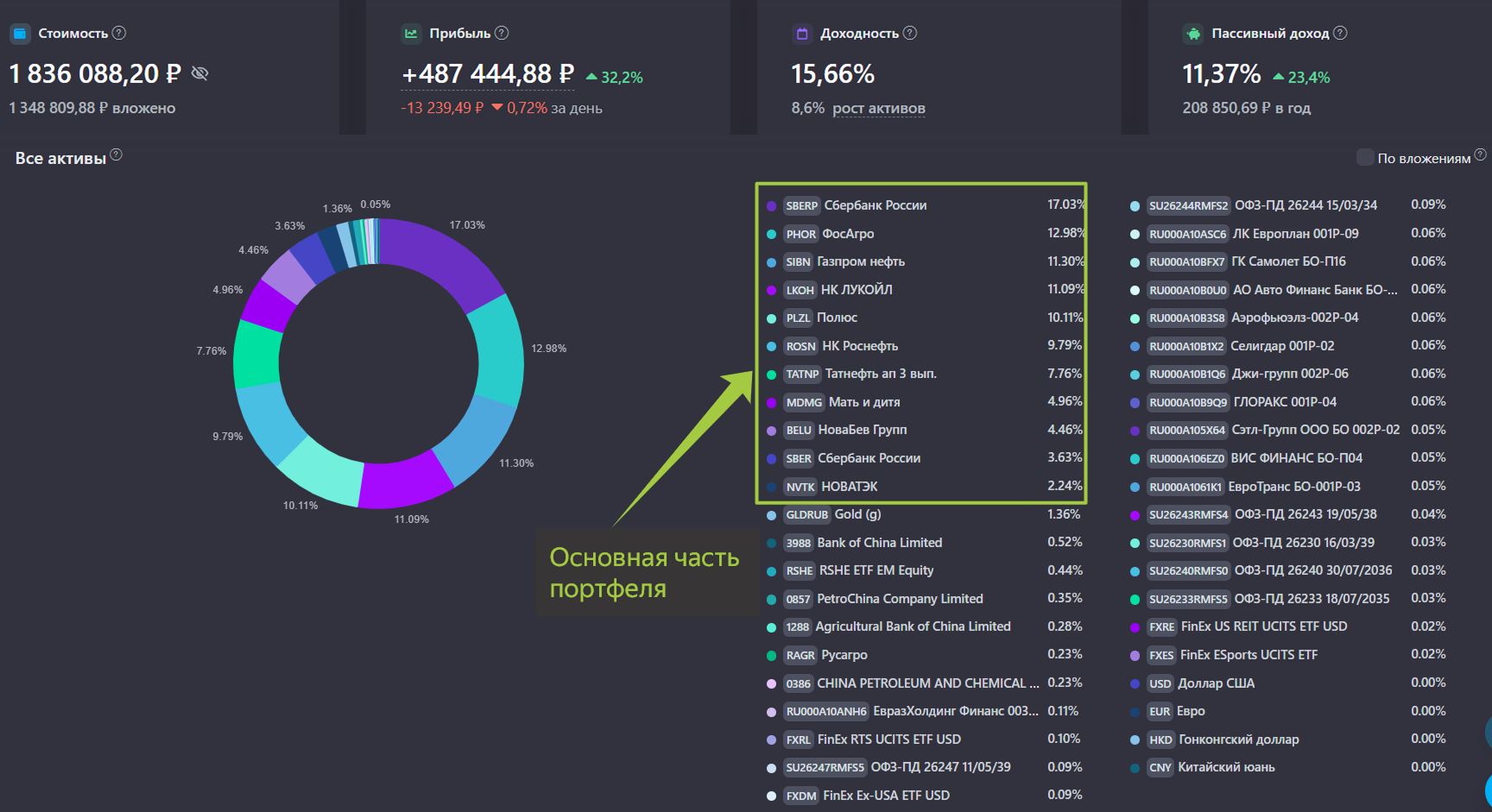Image resolution: width=1492 pixels, height=812 pixels.
Task: Open ЛК Европлан 001Р-09 row
Action: click(1287, 234)
